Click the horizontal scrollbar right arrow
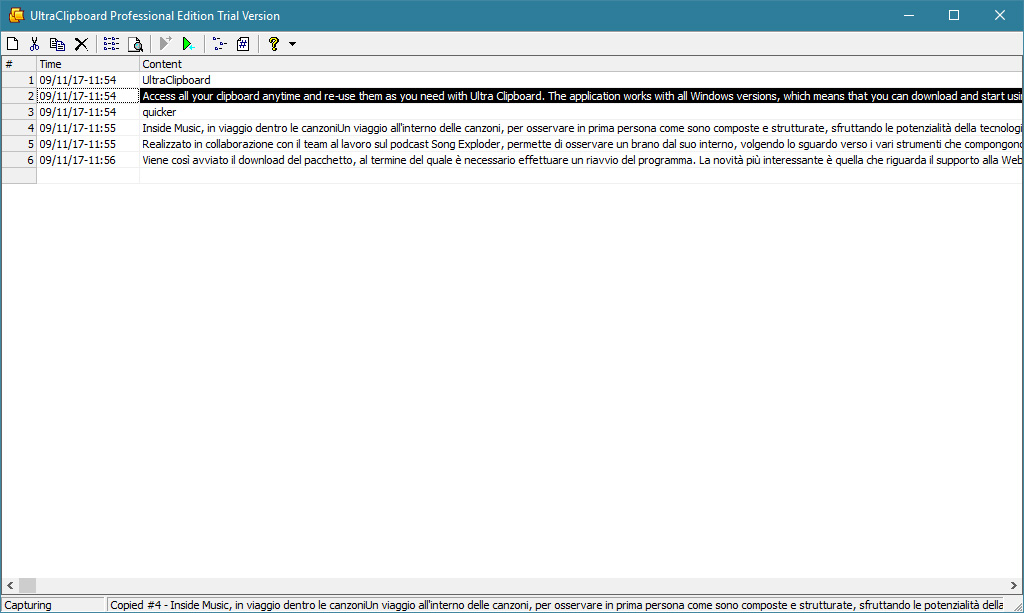1024x613 pixels. [1015, 585]
